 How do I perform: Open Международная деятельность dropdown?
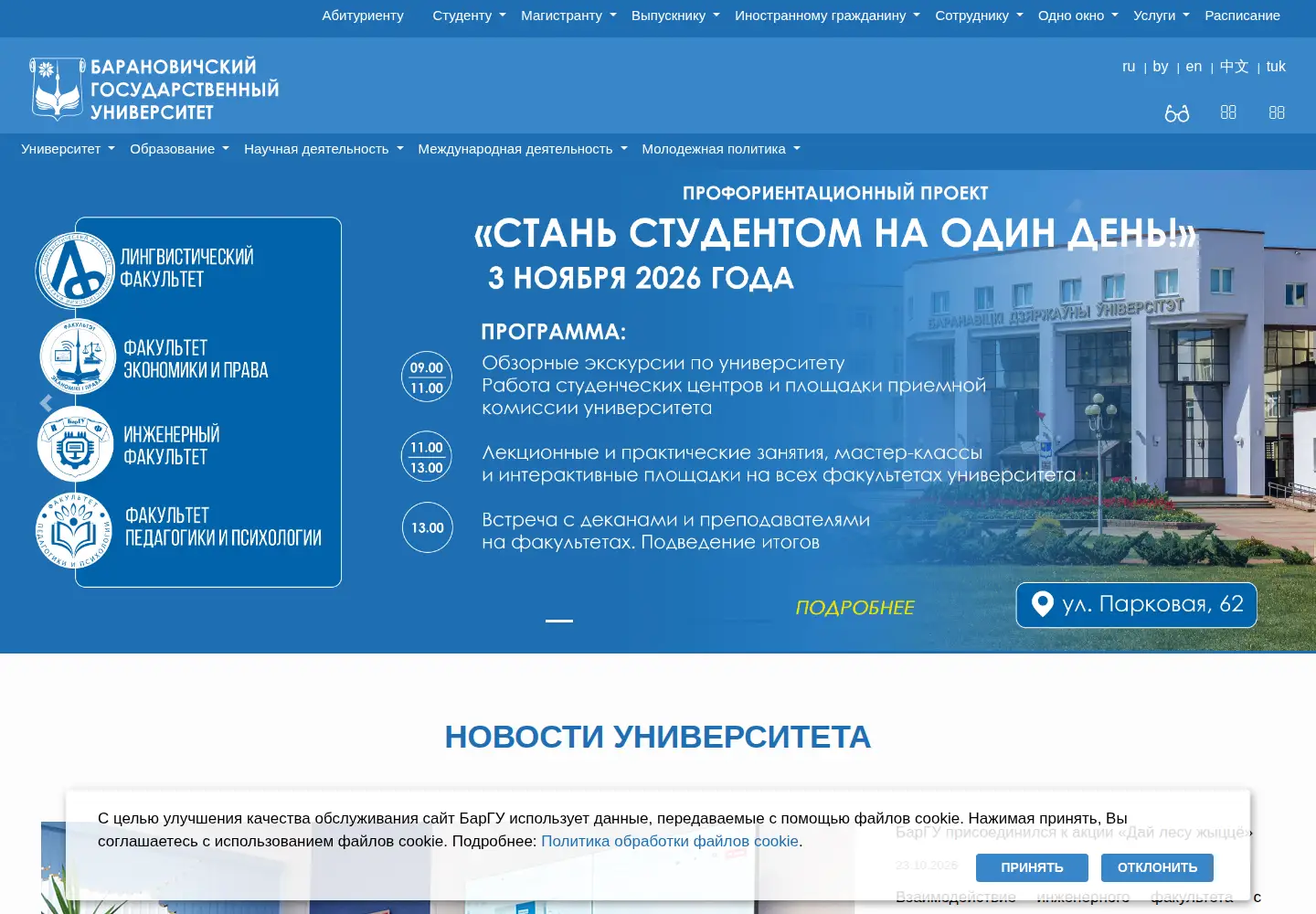coord(523,149)
